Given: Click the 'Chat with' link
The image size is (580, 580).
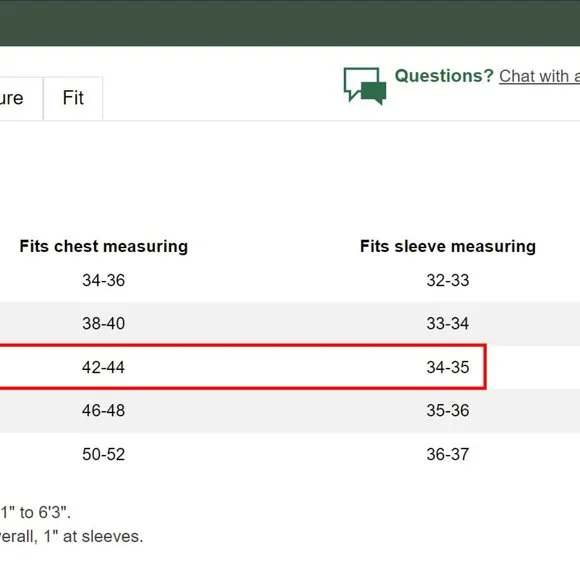Looking at the screenshot, I should [x=539, y=77].
